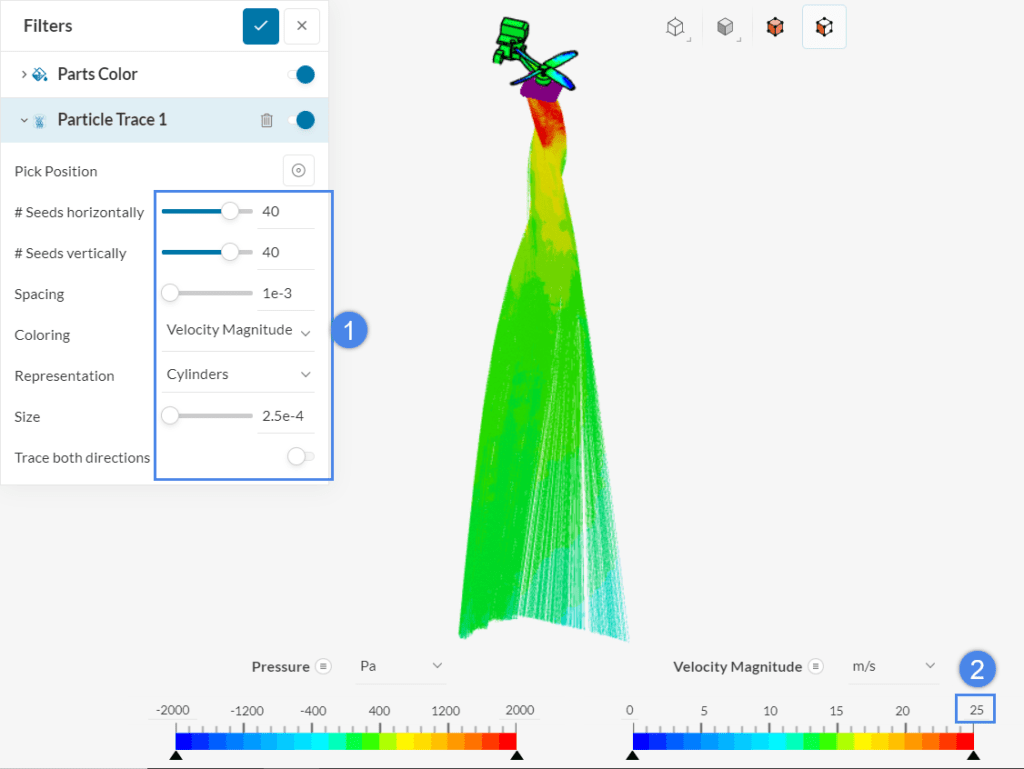Image resolution: width=1024 pixels, height=769 pixels.
Task: Open the Coloring dropdown showing Velocity Magnitude
Action: tap(237, 329)
